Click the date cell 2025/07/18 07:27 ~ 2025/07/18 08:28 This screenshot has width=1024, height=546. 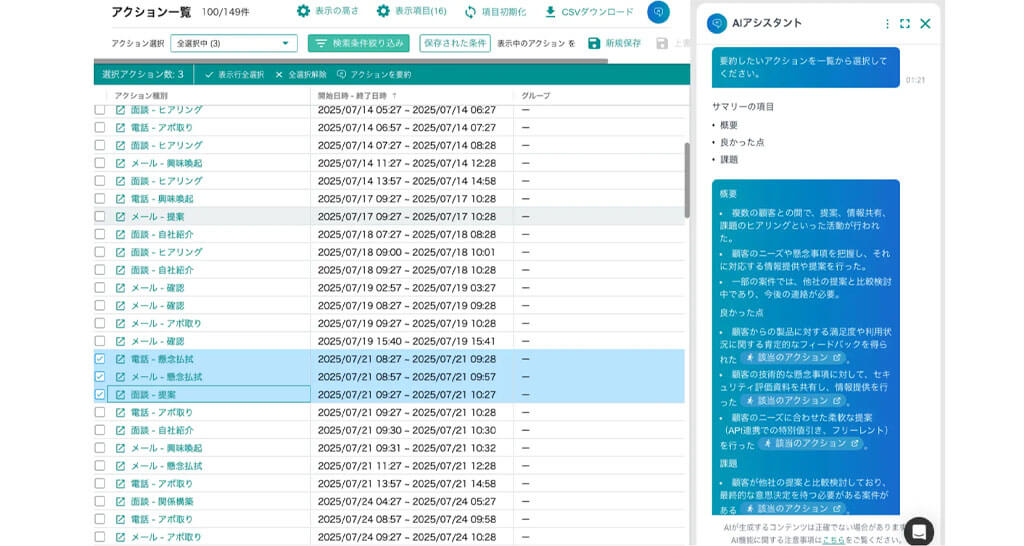point(407,234)
